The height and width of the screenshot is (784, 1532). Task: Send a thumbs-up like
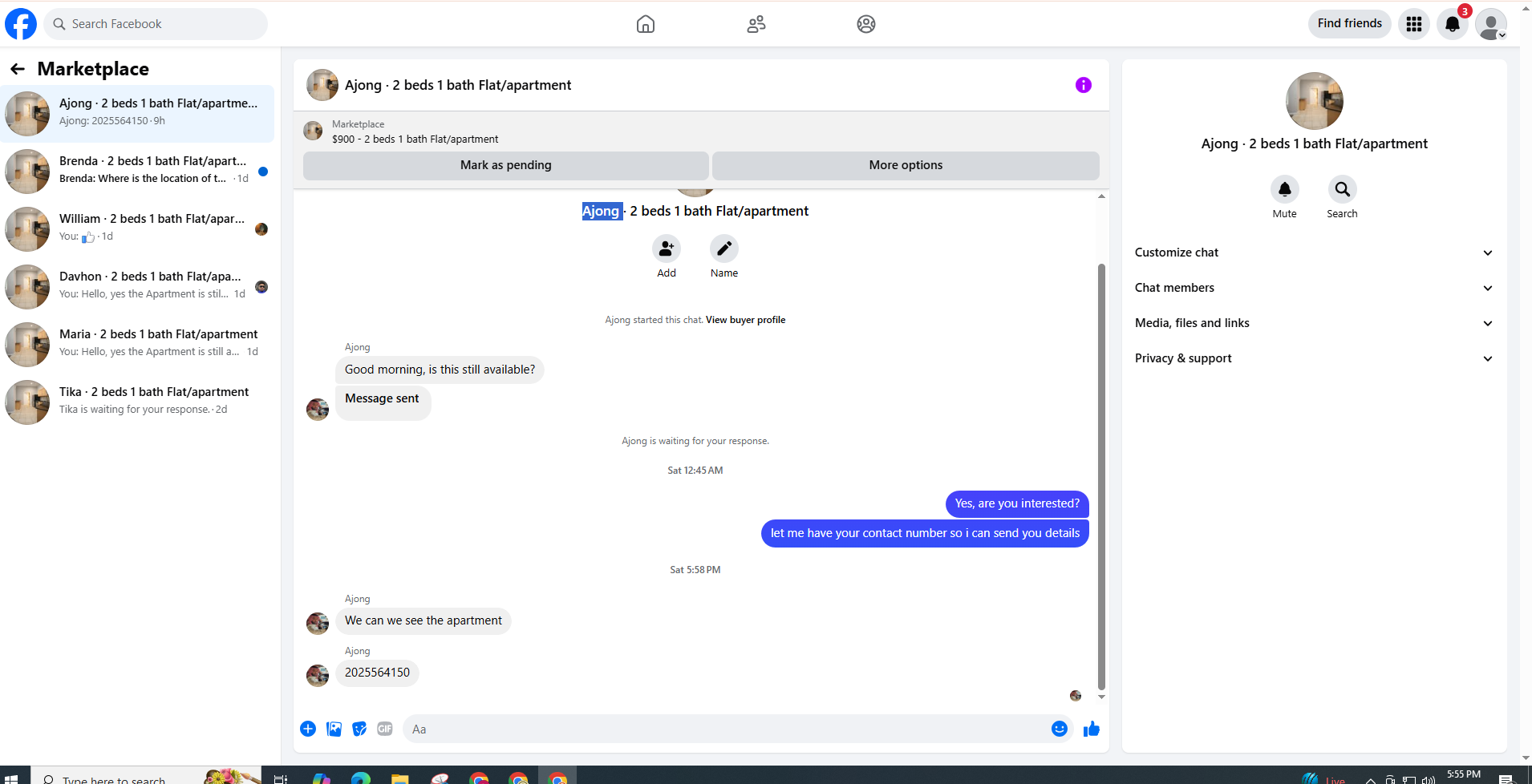coord(1092,729)
